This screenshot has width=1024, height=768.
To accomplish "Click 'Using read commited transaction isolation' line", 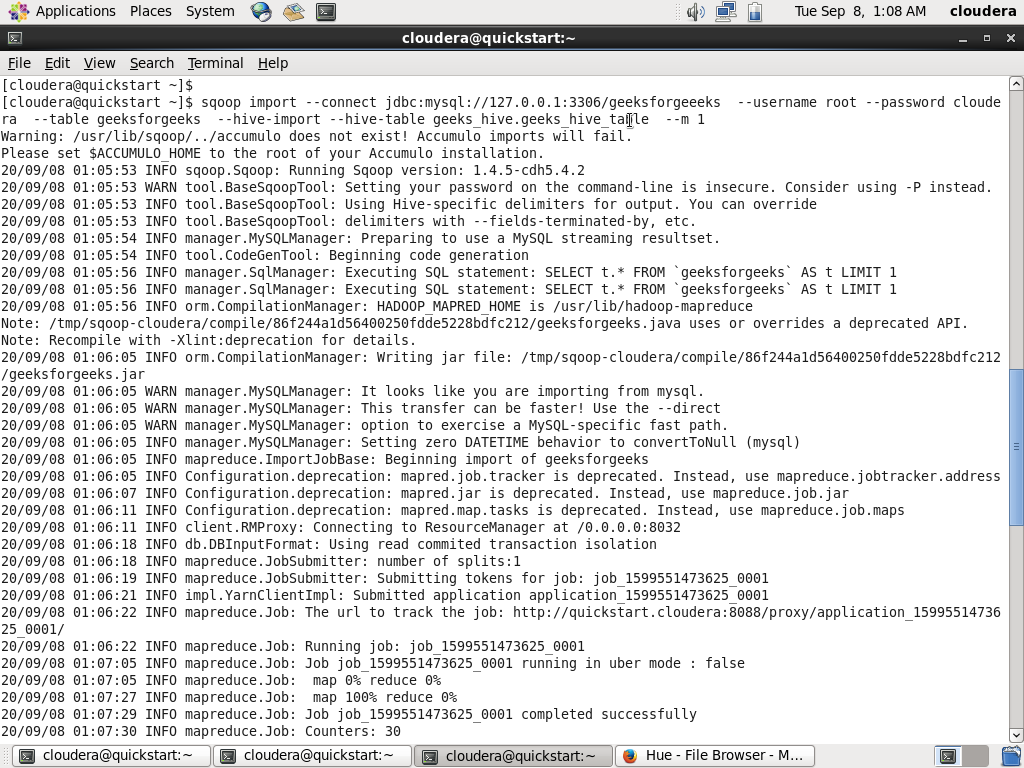I will pos(328,545).
